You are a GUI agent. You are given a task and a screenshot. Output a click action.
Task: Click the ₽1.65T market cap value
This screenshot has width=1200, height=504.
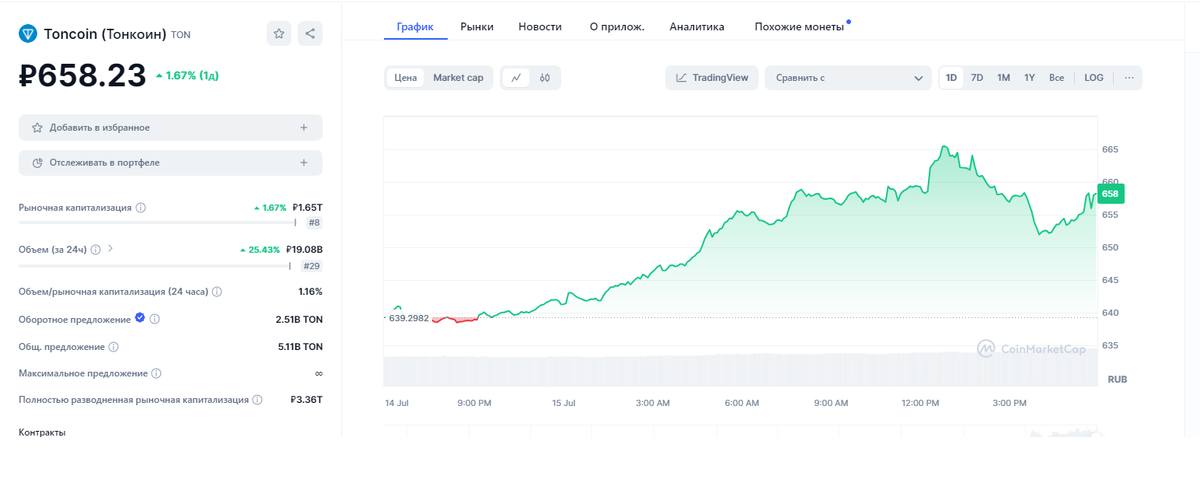pos(307,208)
